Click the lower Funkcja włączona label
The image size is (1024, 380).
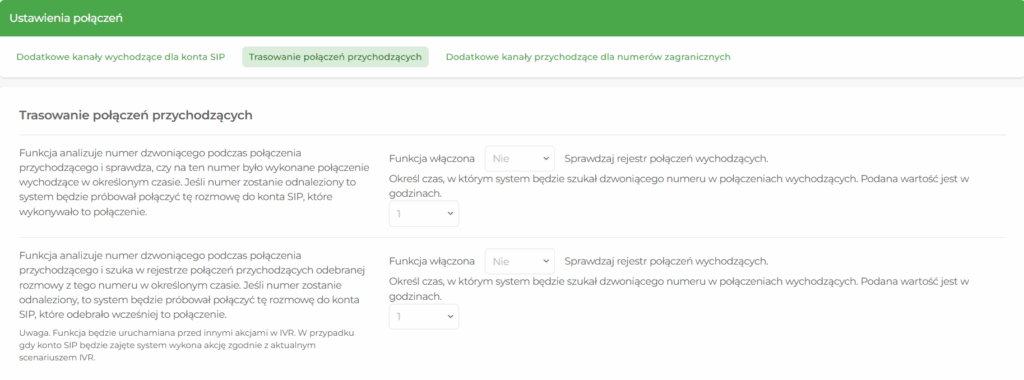coord(432,261)
